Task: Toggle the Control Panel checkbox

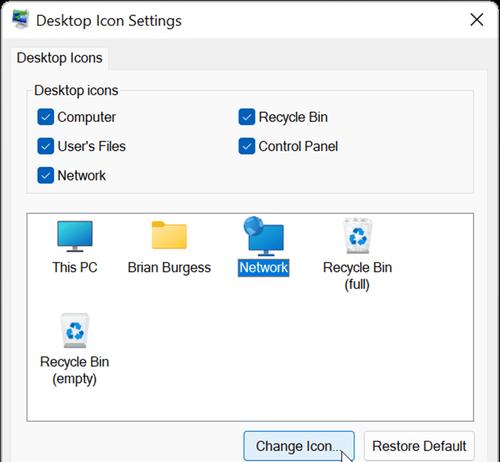Action: pos(247,146)
